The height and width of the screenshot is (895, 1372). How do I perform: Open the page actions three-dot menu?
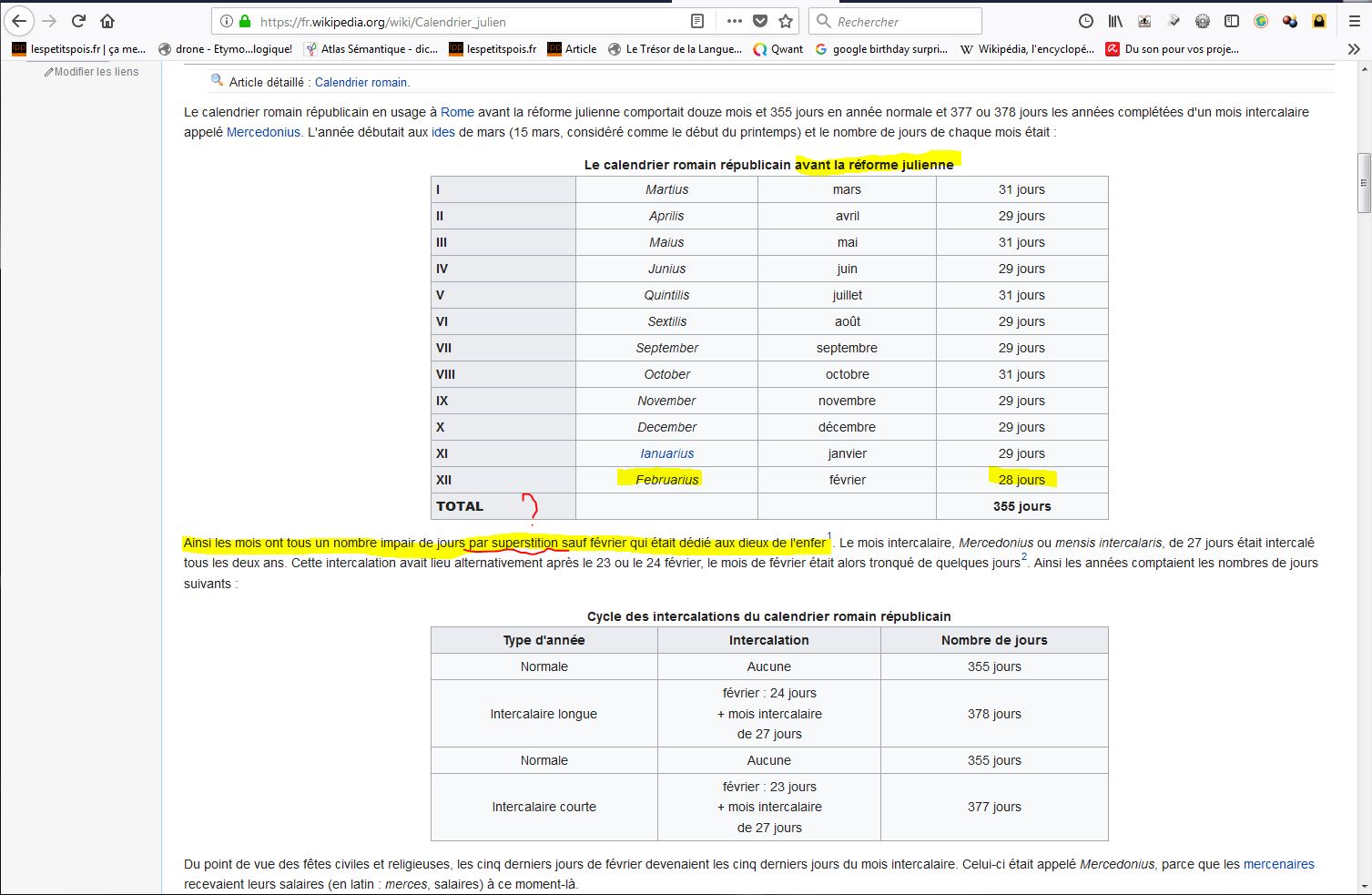pos(734,21)
